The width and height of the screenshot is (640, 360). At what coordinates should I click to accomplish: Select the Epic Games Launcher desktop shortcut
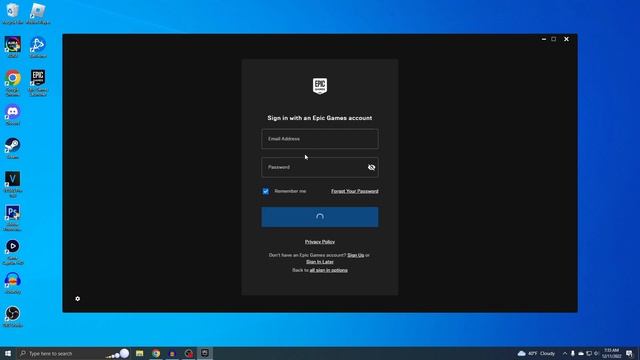coord(38,83)
